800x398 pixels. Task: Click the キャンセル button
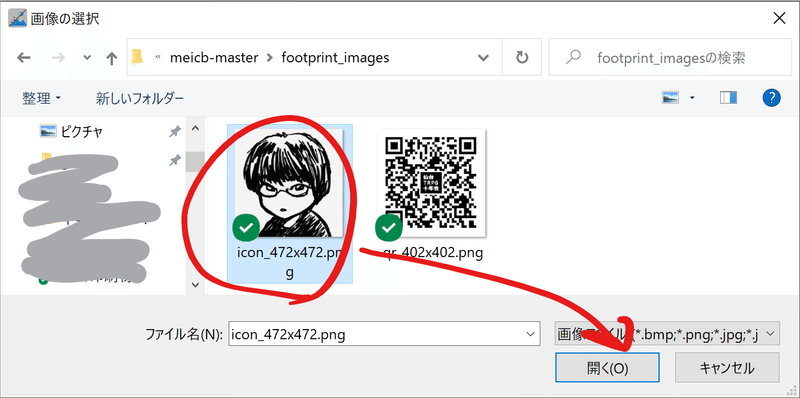727,368
